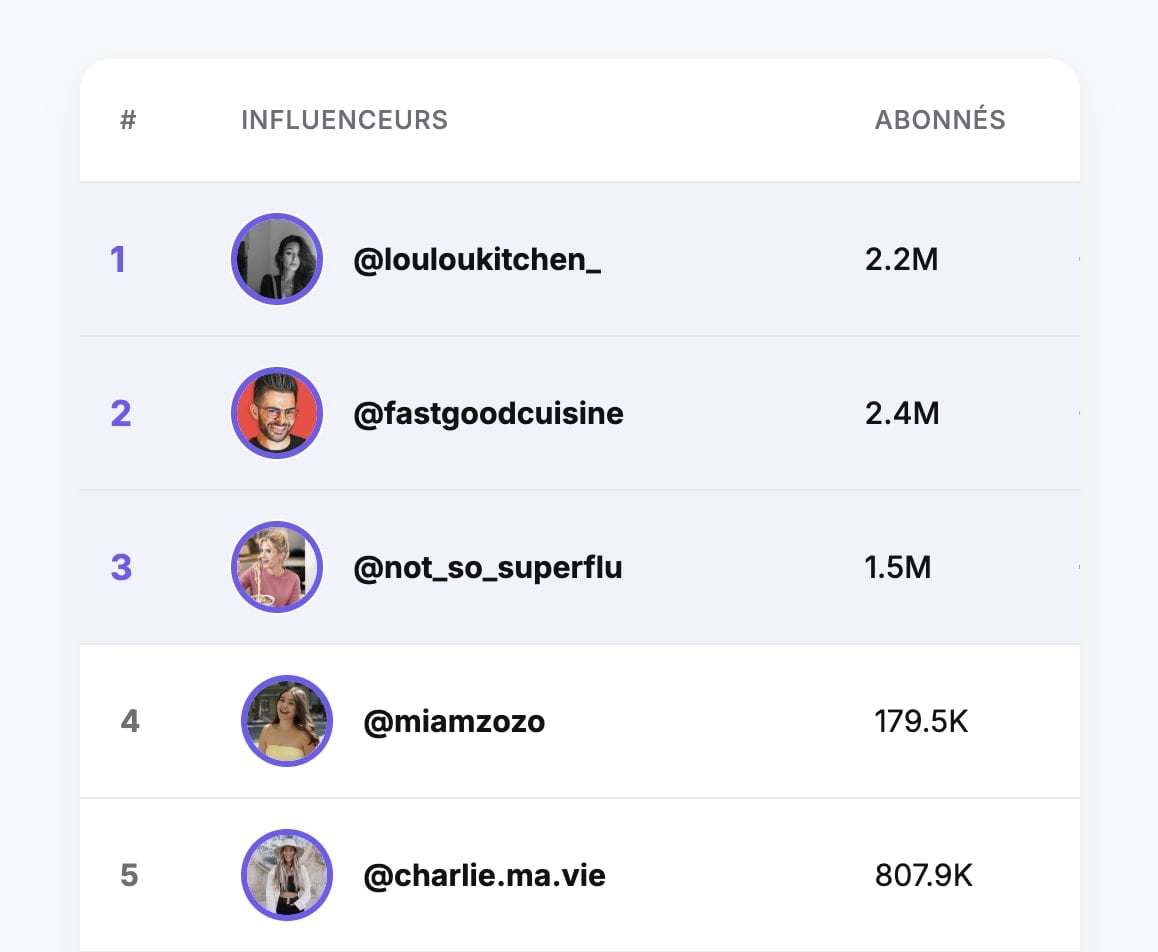This screenshot has height=952, width=1158.
Task: Open the @louloukitchen_ username link
Action: point(477,260)
